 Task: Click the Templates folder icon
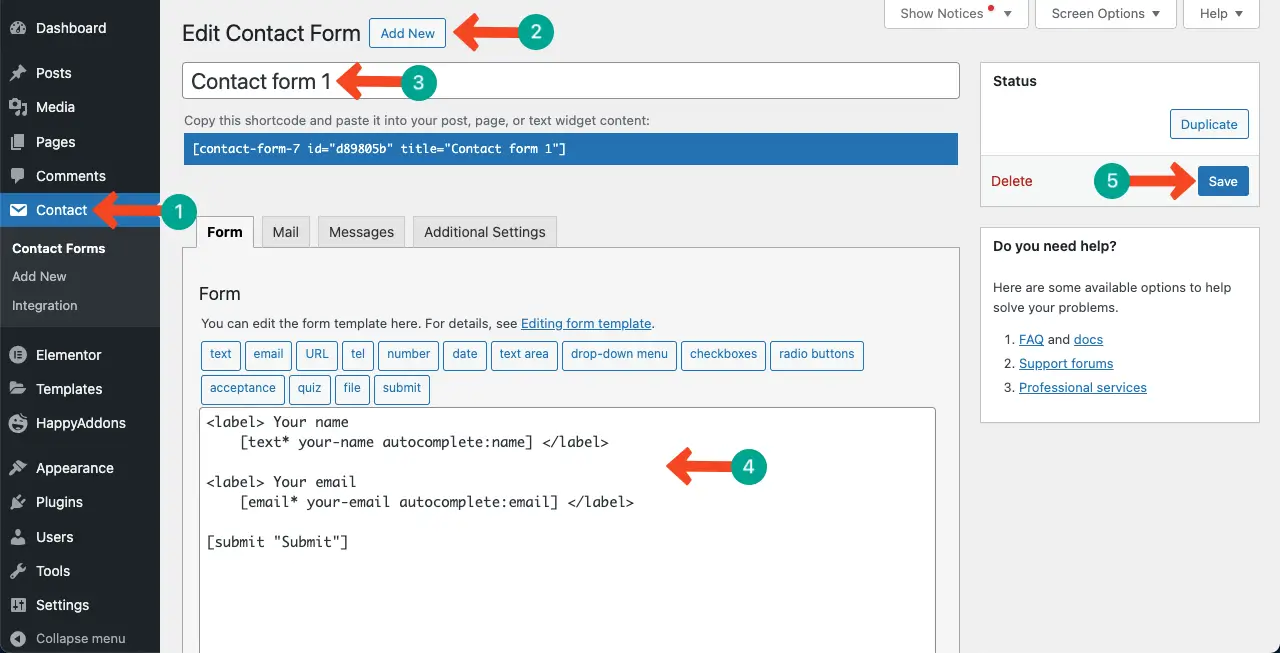click(18, 389)
